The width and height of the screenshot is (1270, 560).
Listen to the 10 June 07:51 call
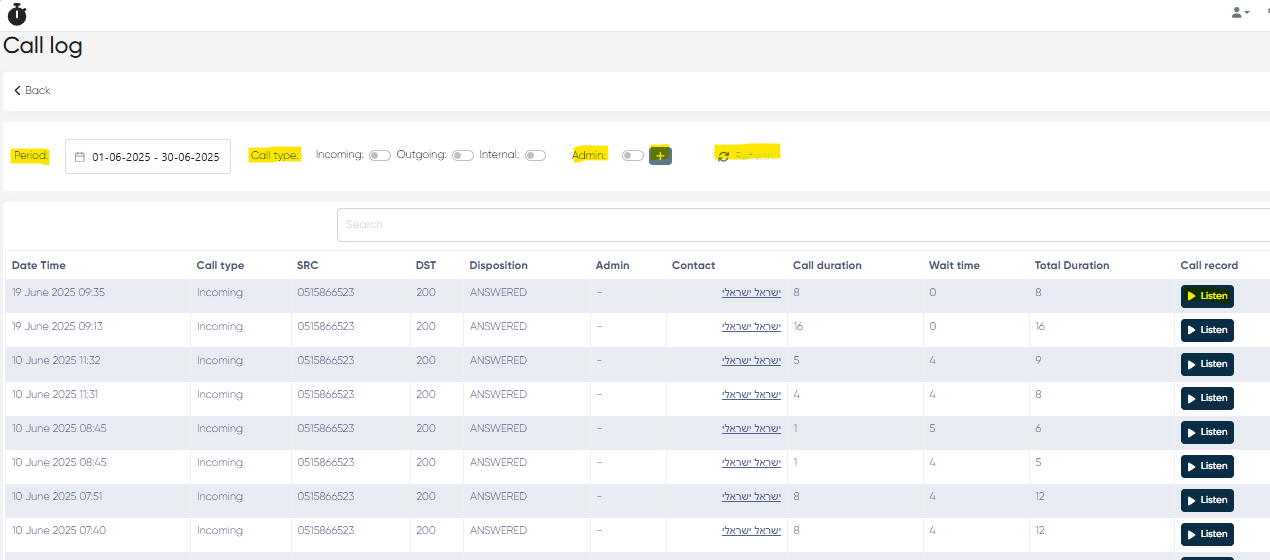1206,500
